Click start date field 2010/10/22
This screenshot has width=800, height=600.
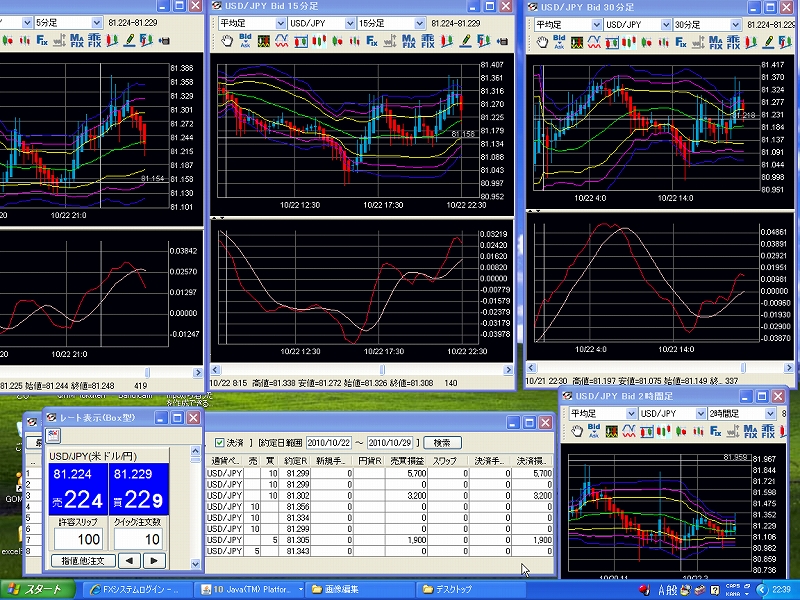(x=329, y=443)
